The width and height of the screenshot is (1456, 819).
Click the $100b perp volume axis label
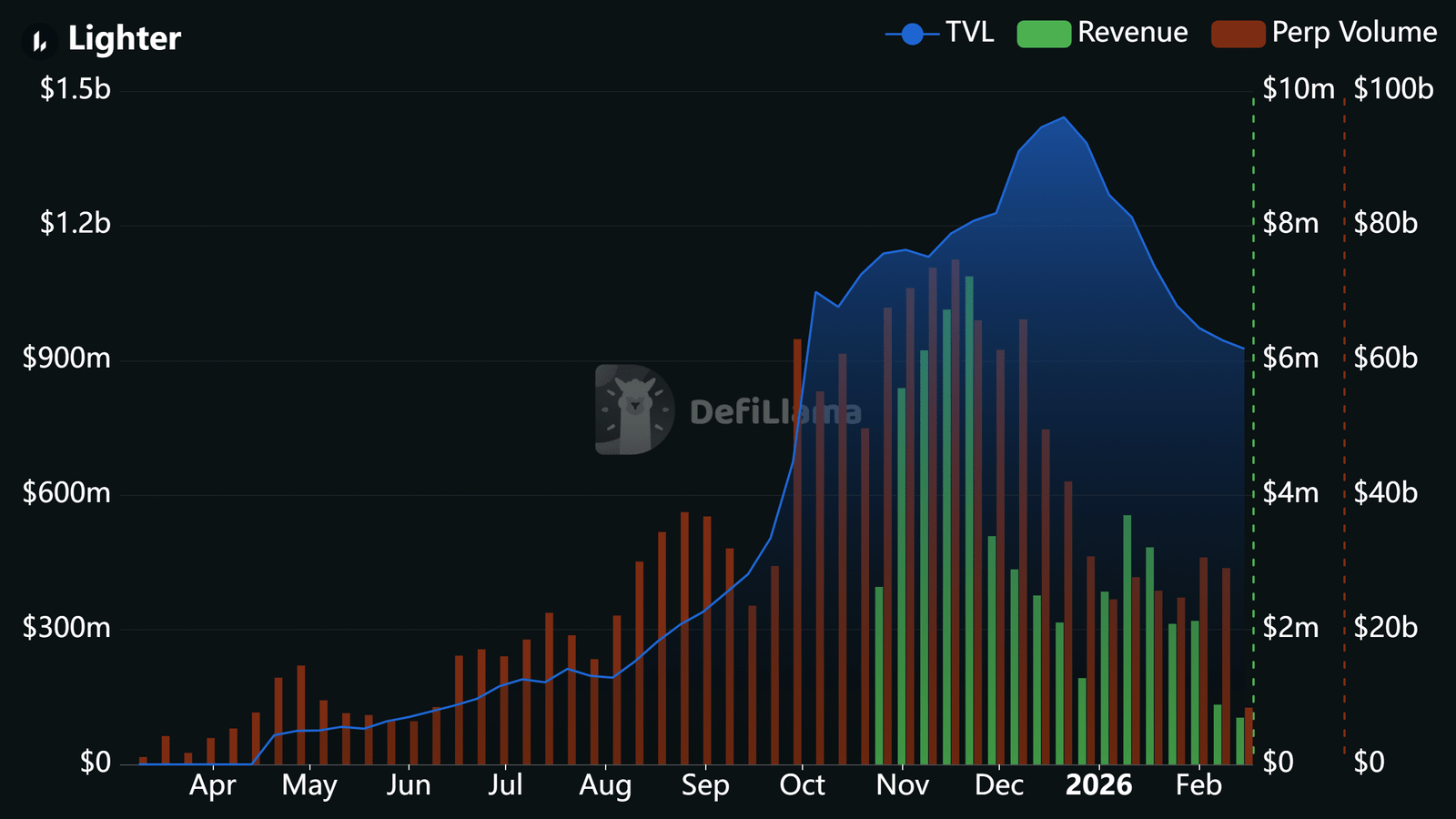click(1392, 89)
